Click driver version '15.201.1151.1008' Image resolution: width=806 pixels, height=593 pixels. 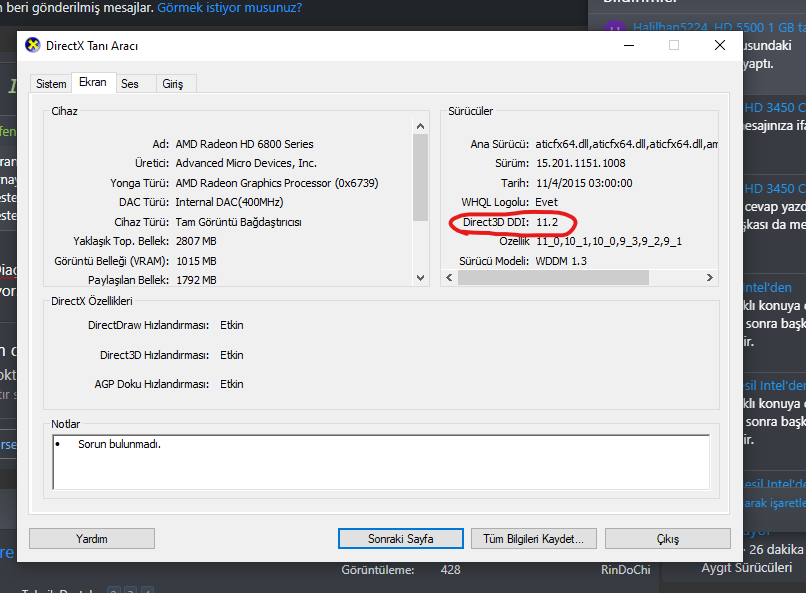pyautogui.click(x=581, y=163)
